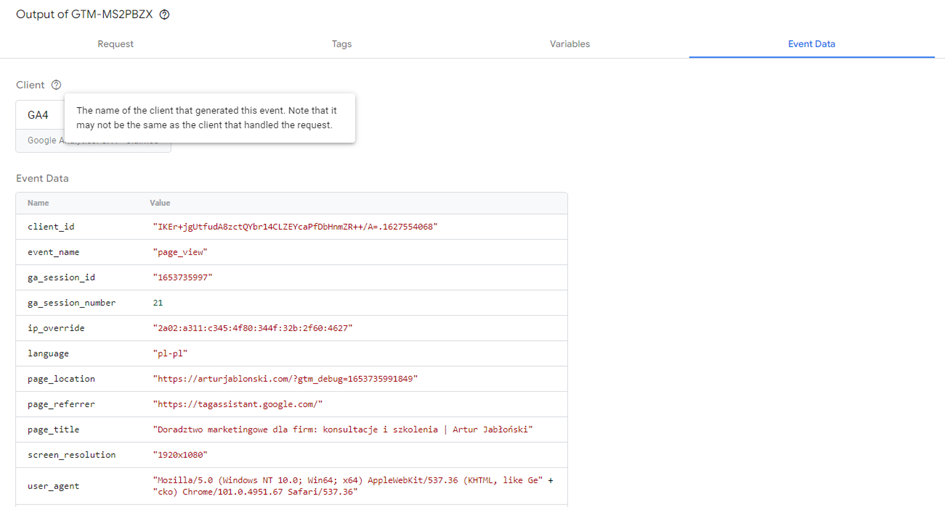Image resolution: width=945 pixels, height=507 pixels.
Task: Click the help icon next to Client
Action: coord(56,85)
